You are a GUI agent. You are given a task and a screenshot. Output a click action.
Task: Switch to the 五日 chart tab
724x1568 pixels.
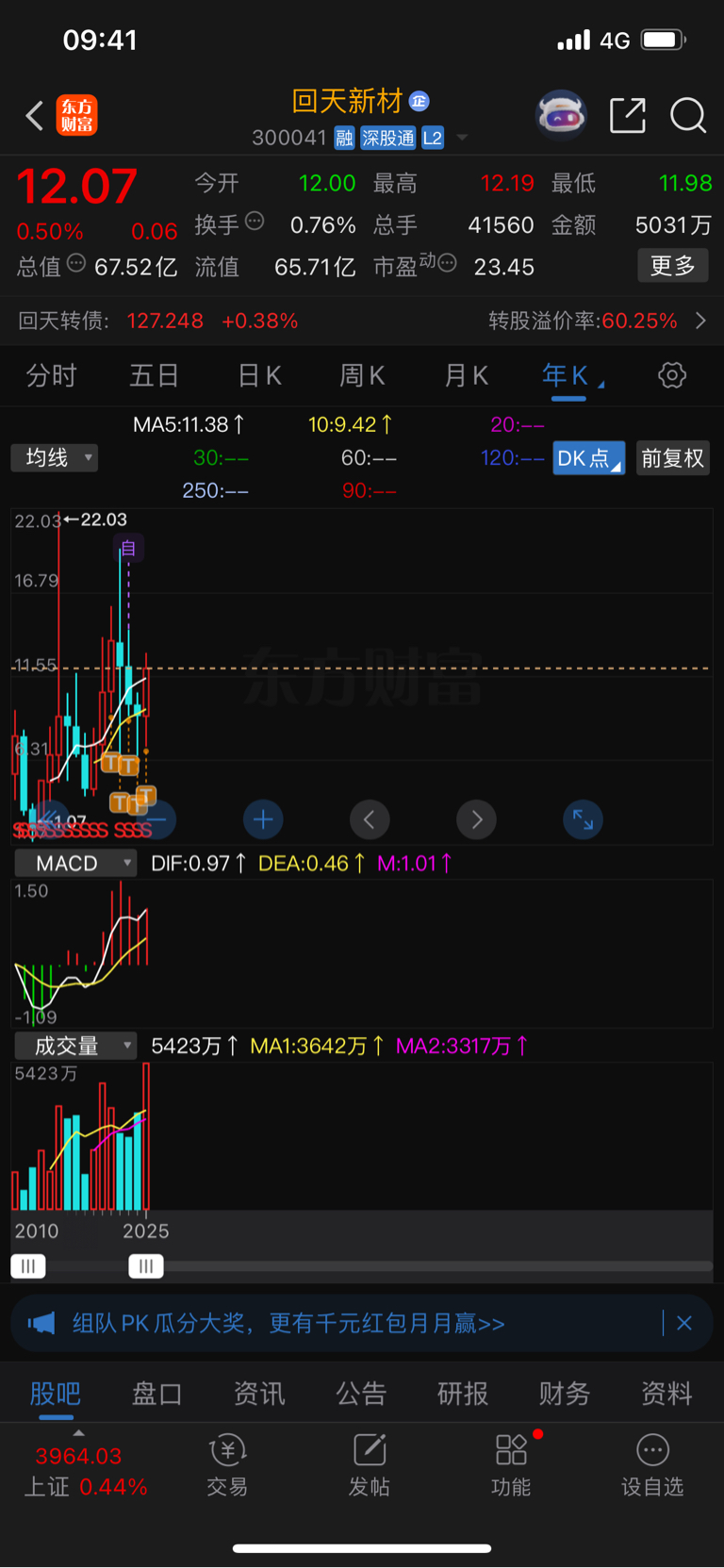[x=155, y=376]
